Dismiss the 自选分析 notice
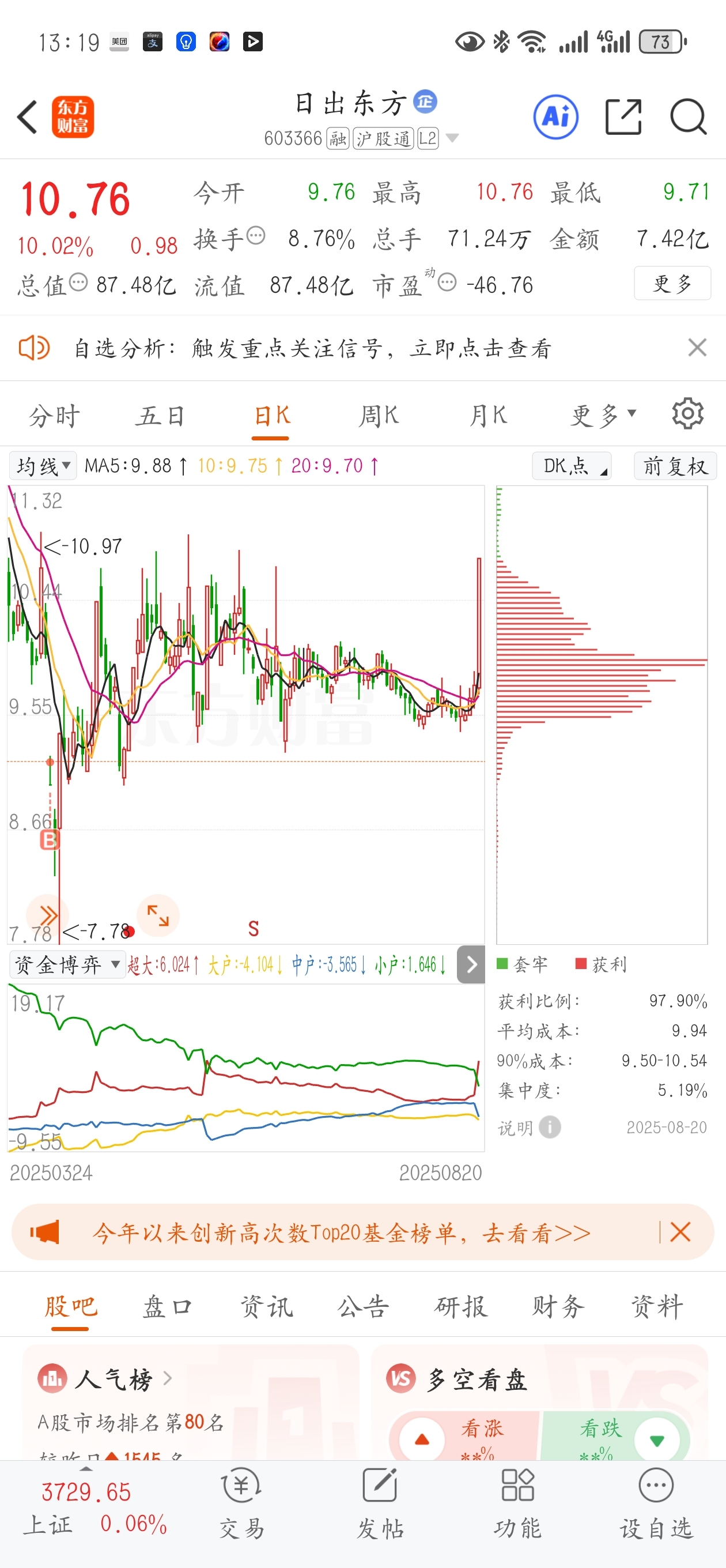The width and height of the screenshot is (726, 1568). tap(697, 348)
